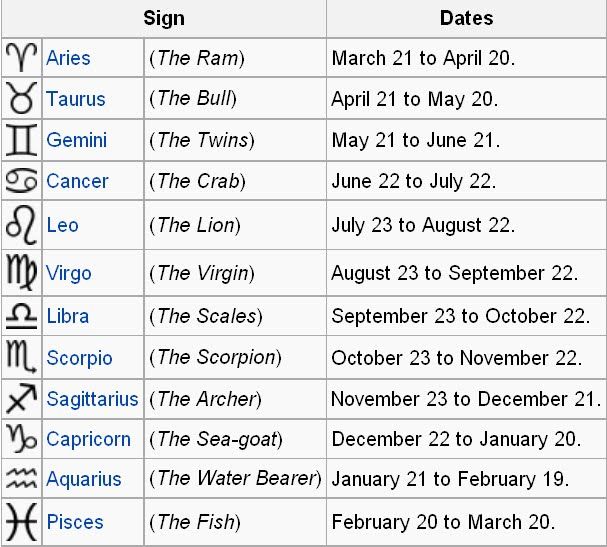Open the Aquarius link
This screenshot has width=607, height=547.
84,479
